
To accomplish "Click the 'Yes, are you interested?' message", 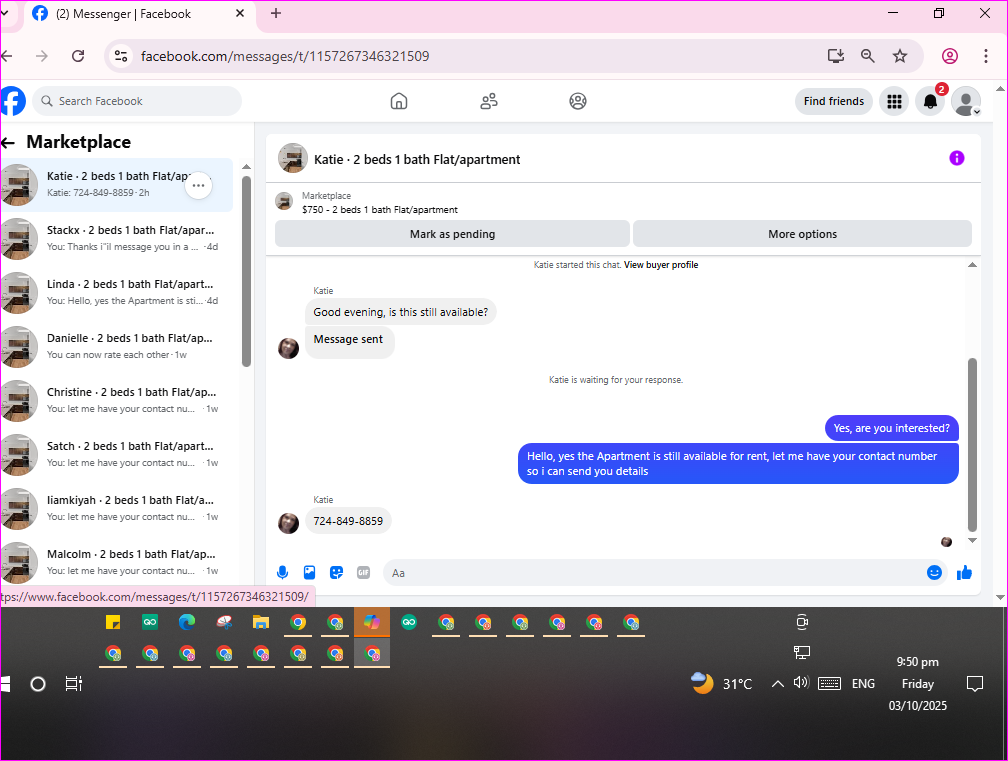I will tap(891, 428).
